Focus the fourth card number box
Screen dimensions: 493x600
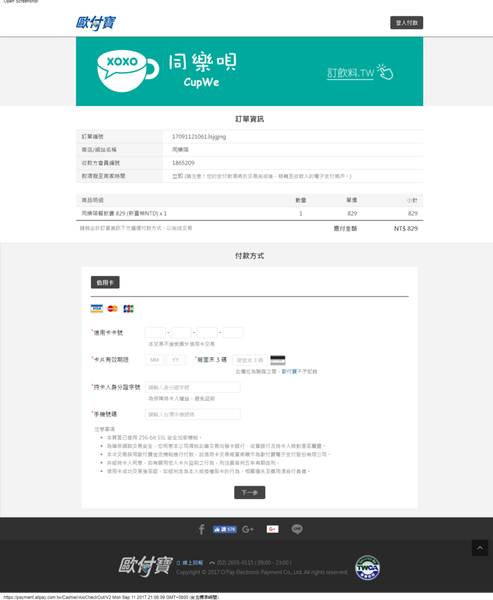pos(233,333)
